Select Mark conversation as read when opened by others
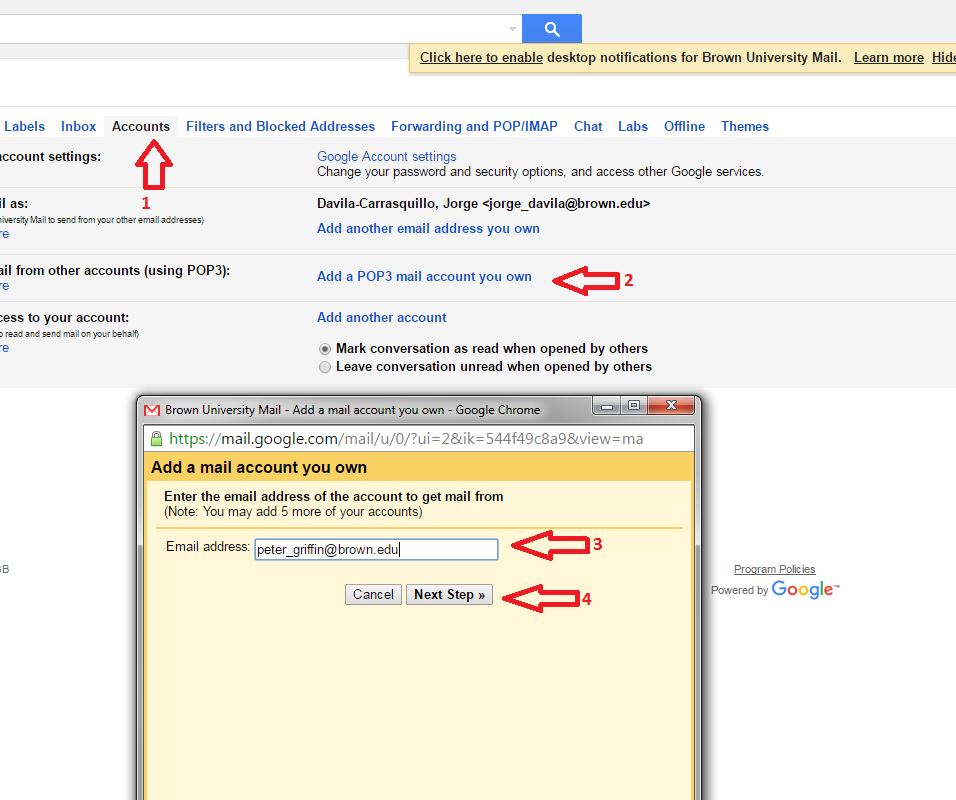 pos(324,348)
